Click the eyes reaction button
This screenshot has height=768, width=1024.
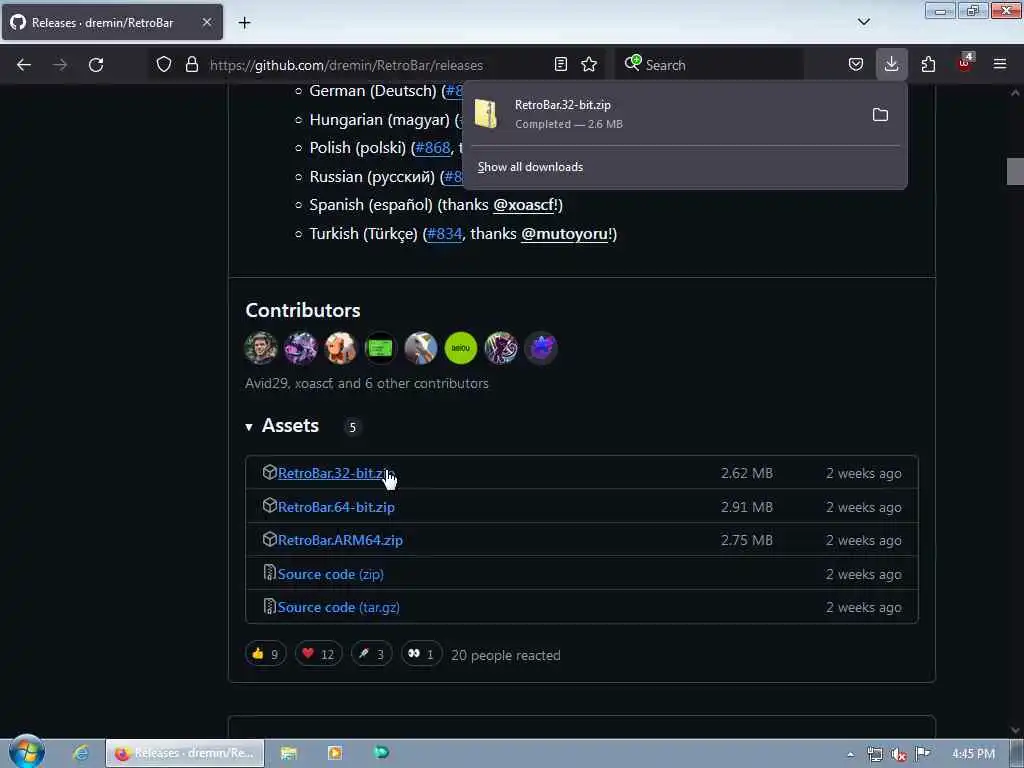click(421, 654)
